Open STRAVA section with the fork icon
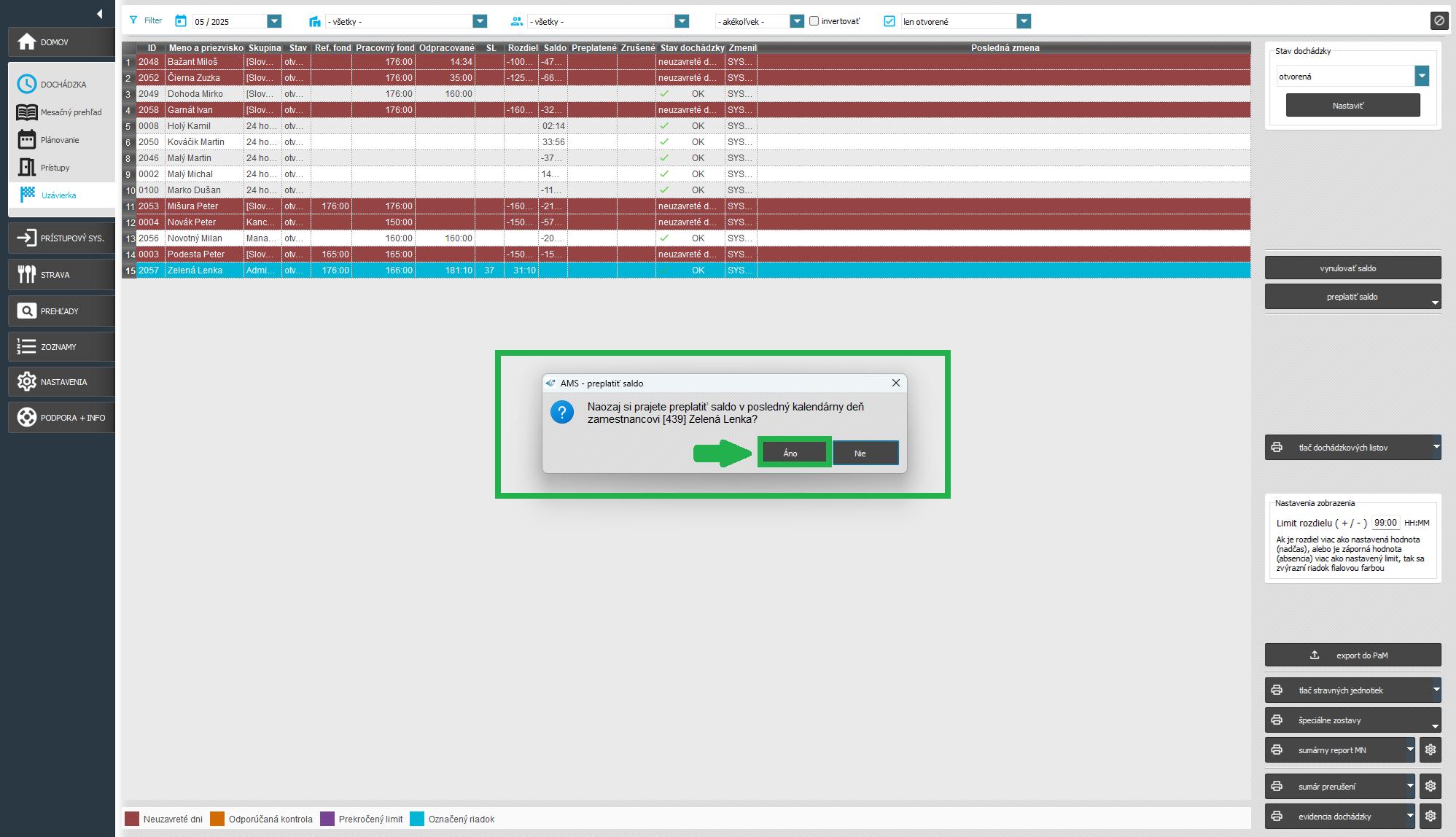The width and height of the screenshot is (1456, 837). [27, 274]
